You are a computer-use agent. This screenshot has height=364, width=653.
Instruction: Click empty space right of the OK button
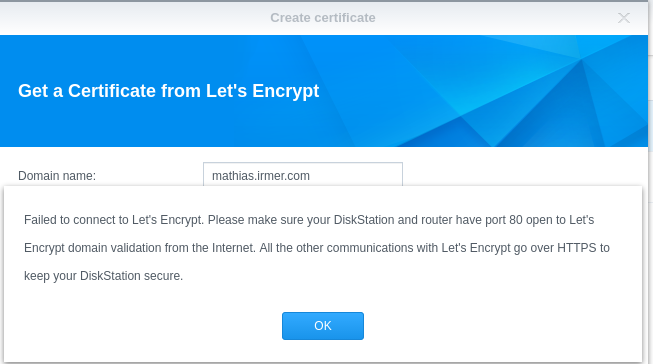(502, 326)
